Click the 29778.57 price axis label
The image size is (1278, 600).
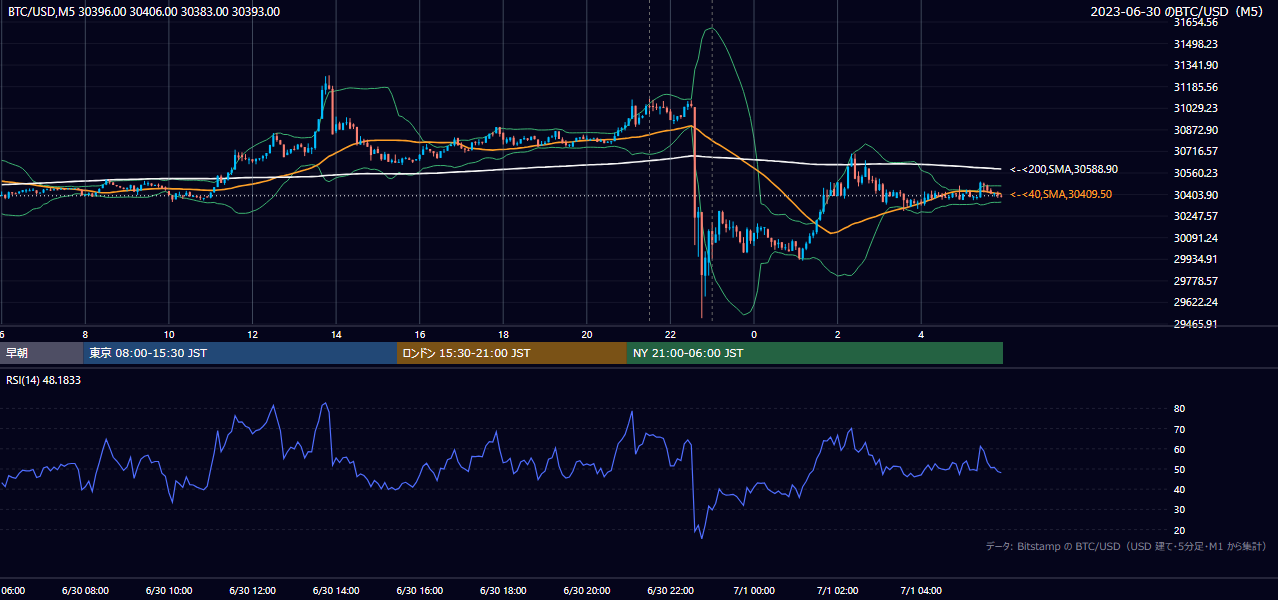click(x=1195, y=281)
